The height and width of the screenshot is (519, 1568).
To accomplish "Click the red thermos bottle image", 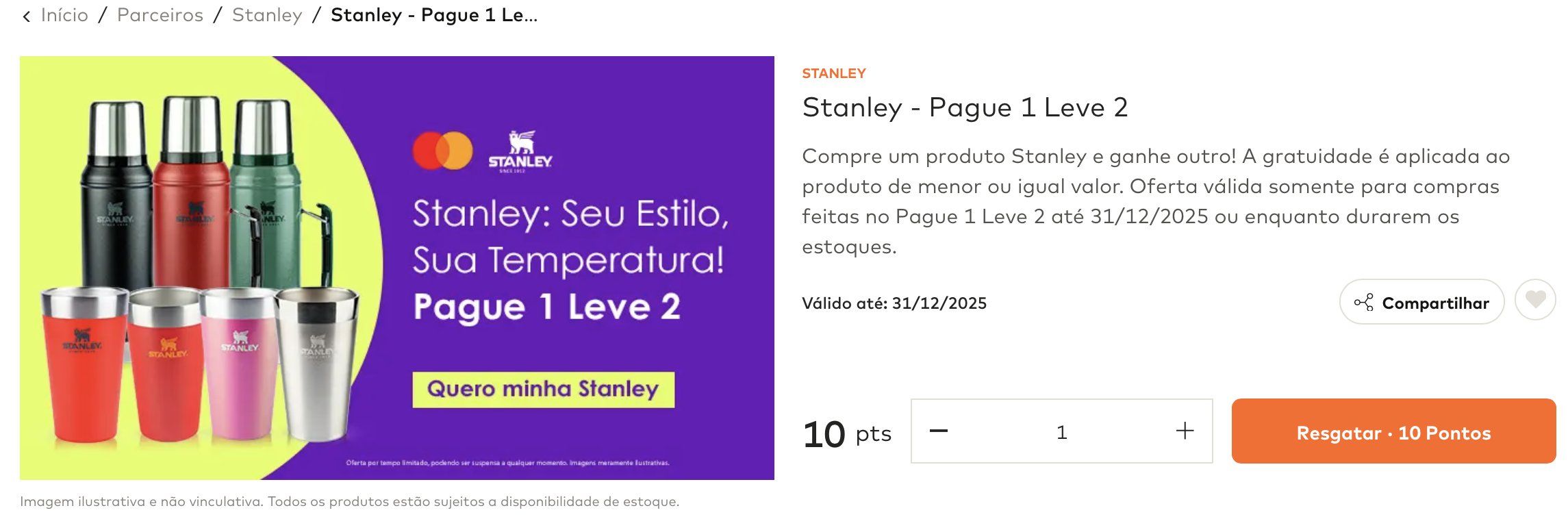I will pyautogui.click(x=192, y=192).
